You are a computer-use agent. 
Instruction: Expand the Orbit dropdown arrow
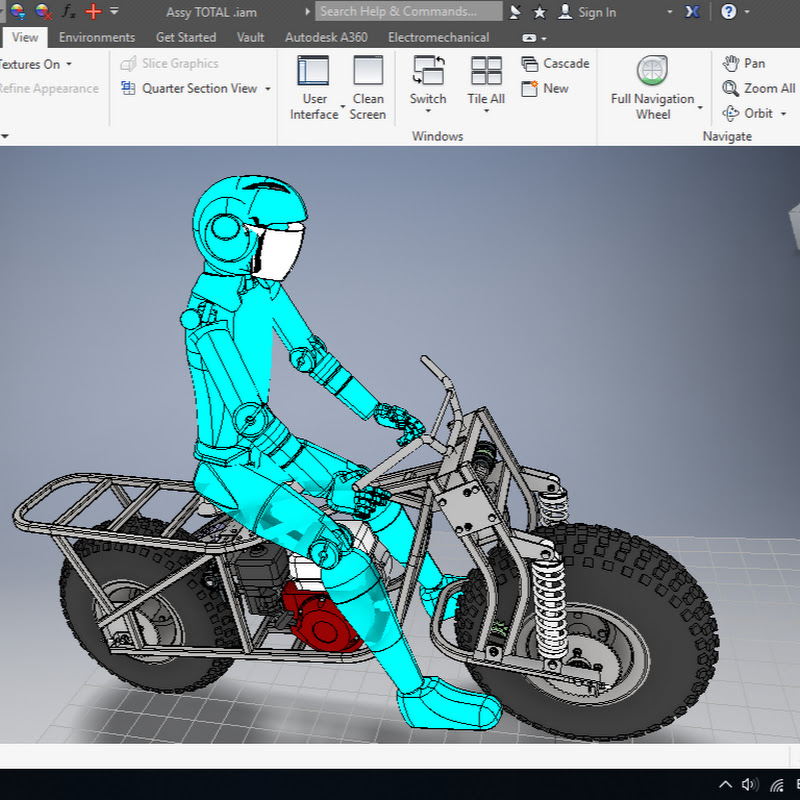pos(783,114)
